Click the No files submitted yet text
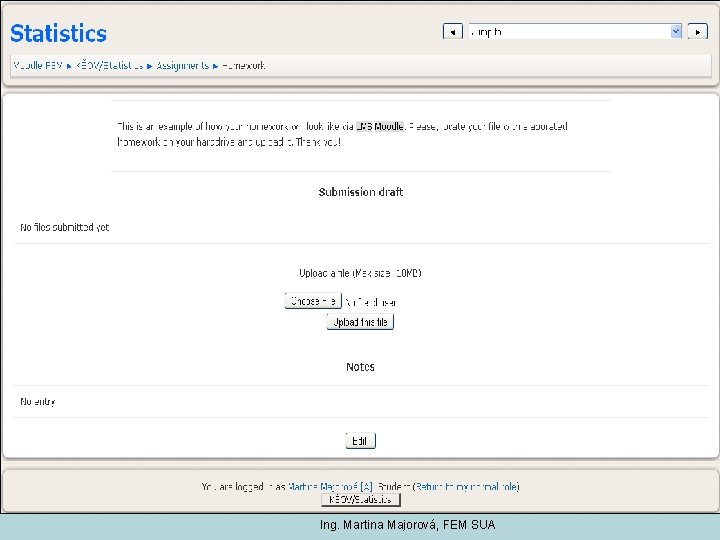Viewport: 720px width, 540px height. (x=65, y=227)
